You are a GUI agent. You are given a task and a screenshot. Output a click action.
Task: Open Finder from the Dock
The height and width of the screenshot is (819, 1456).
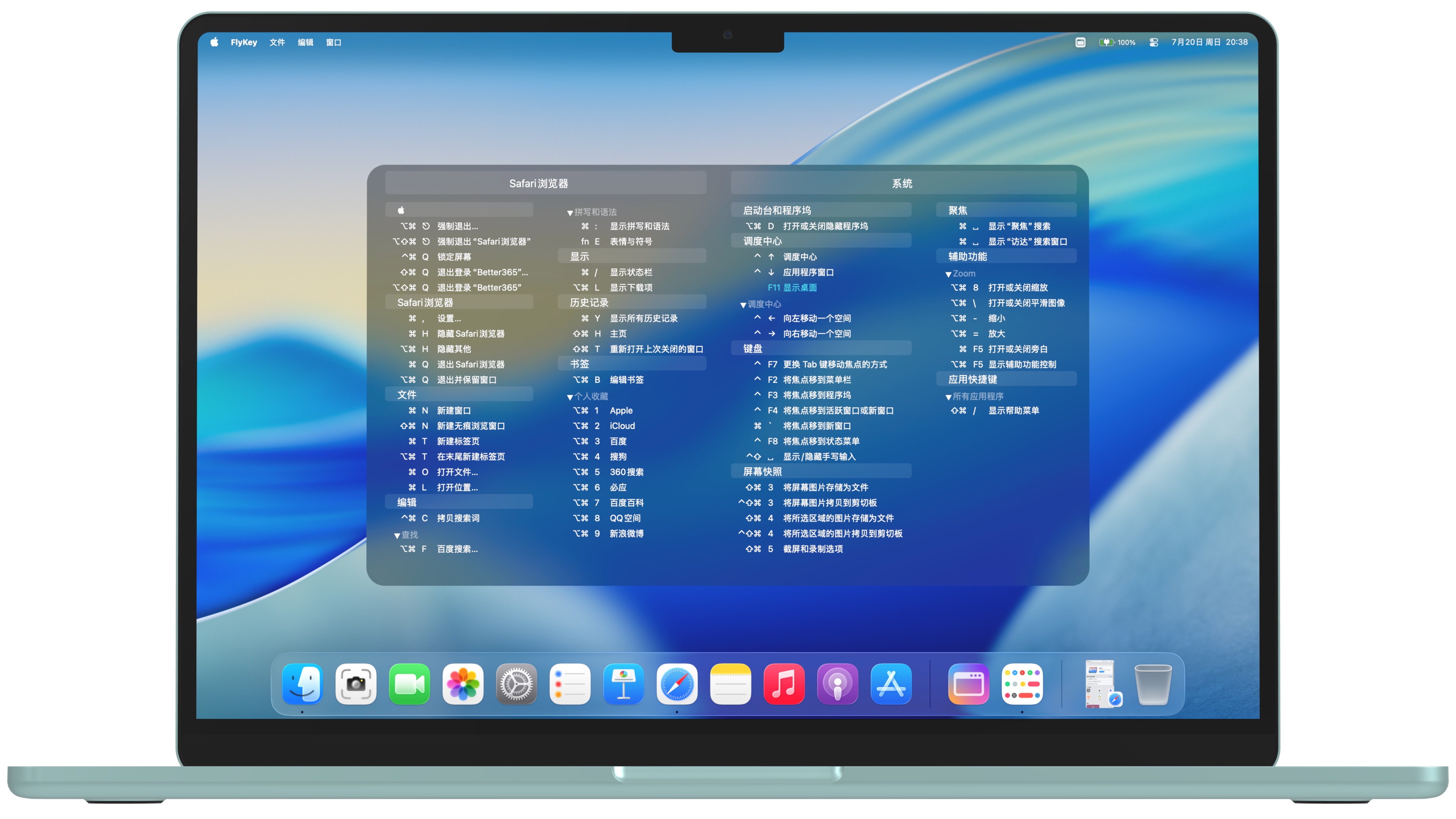[x=303, y=684]
